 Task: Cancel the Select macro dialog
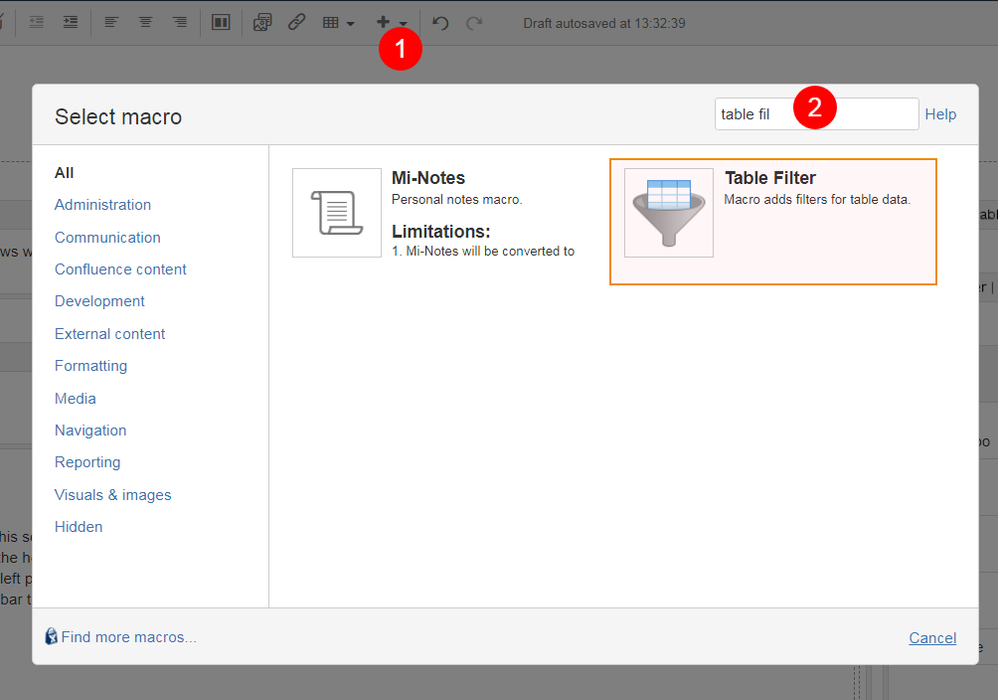tap(932, 638)
